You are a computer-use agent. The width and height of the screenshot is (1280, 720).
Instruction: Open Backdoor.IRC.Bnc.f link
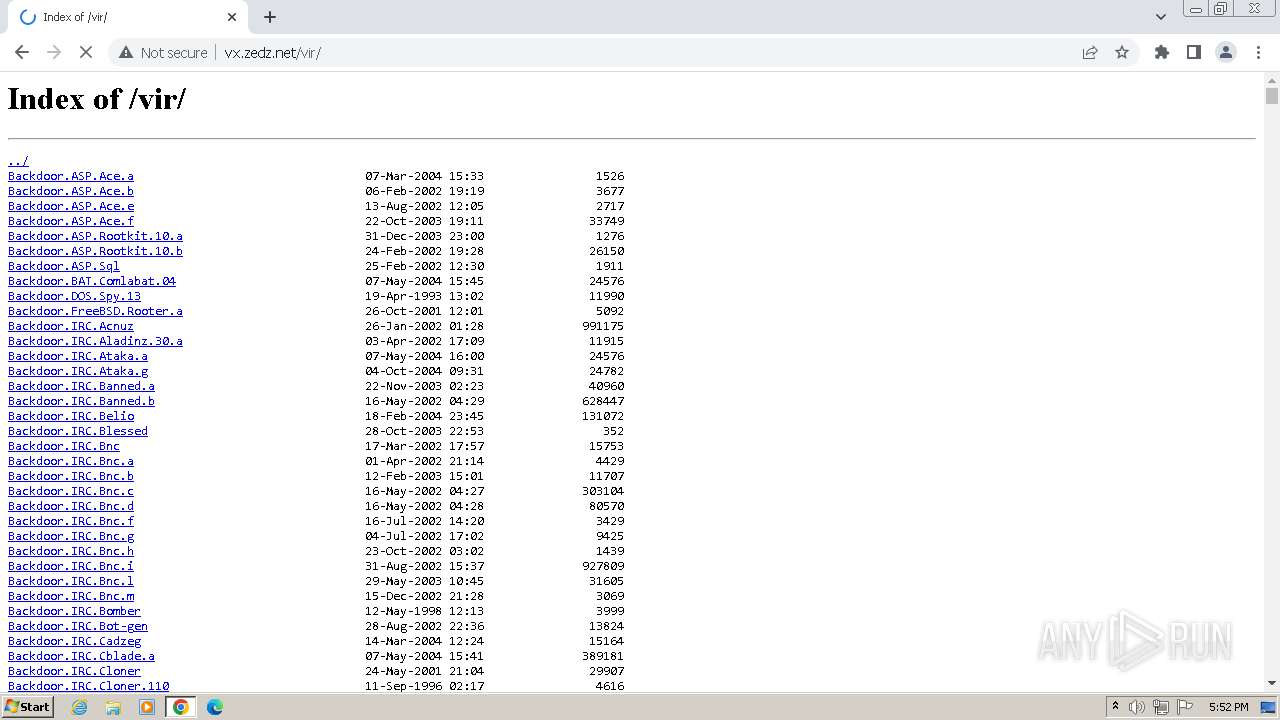coord(71,521)
